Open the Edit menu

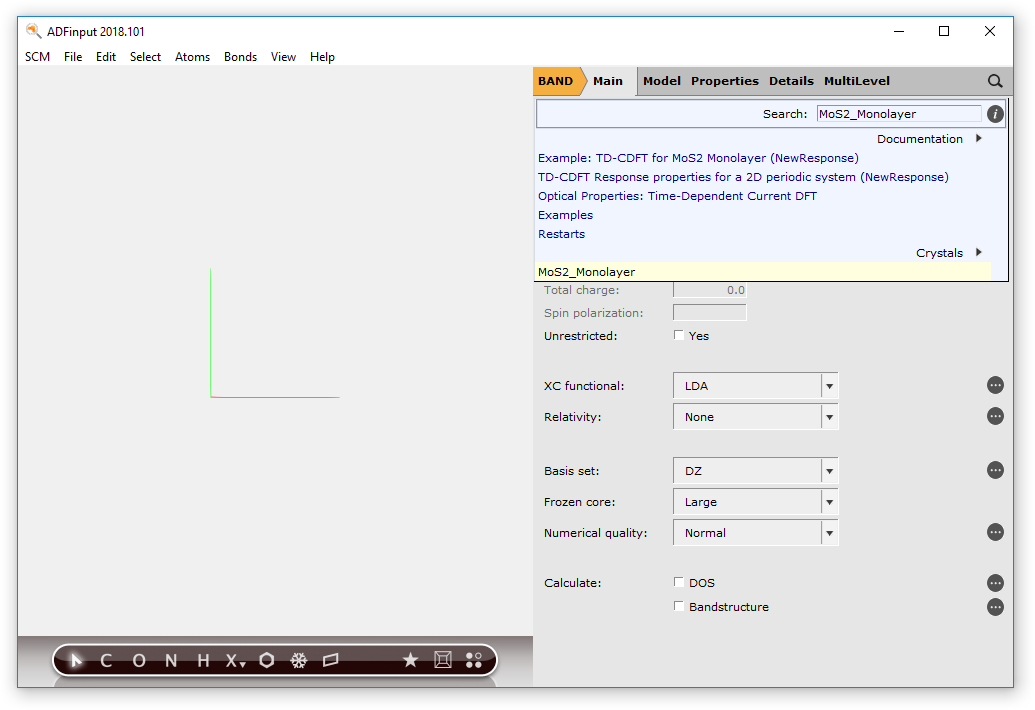coord(106,57)
